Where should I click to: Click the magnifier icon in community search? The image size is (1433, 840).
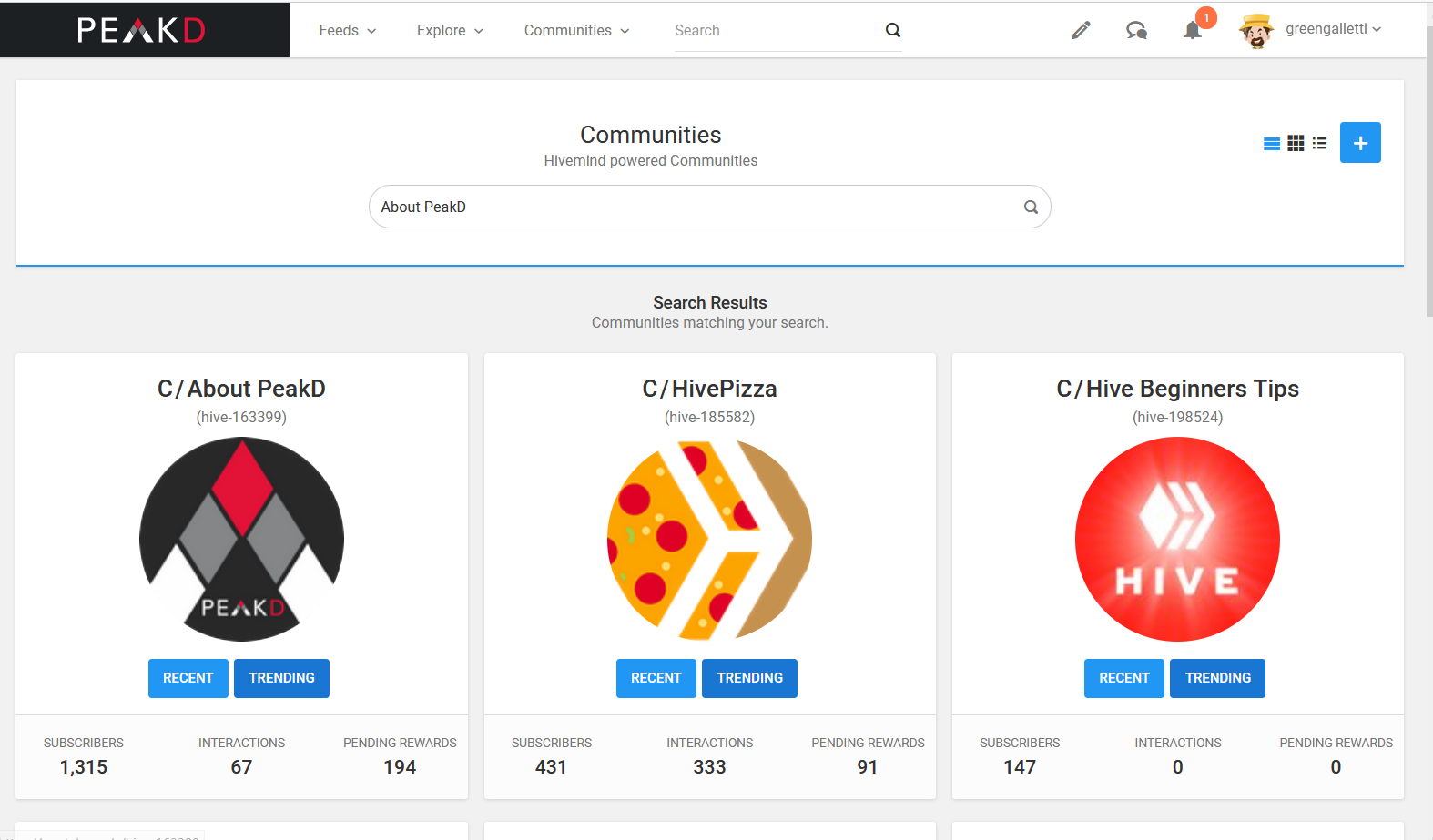point(1031,207)
